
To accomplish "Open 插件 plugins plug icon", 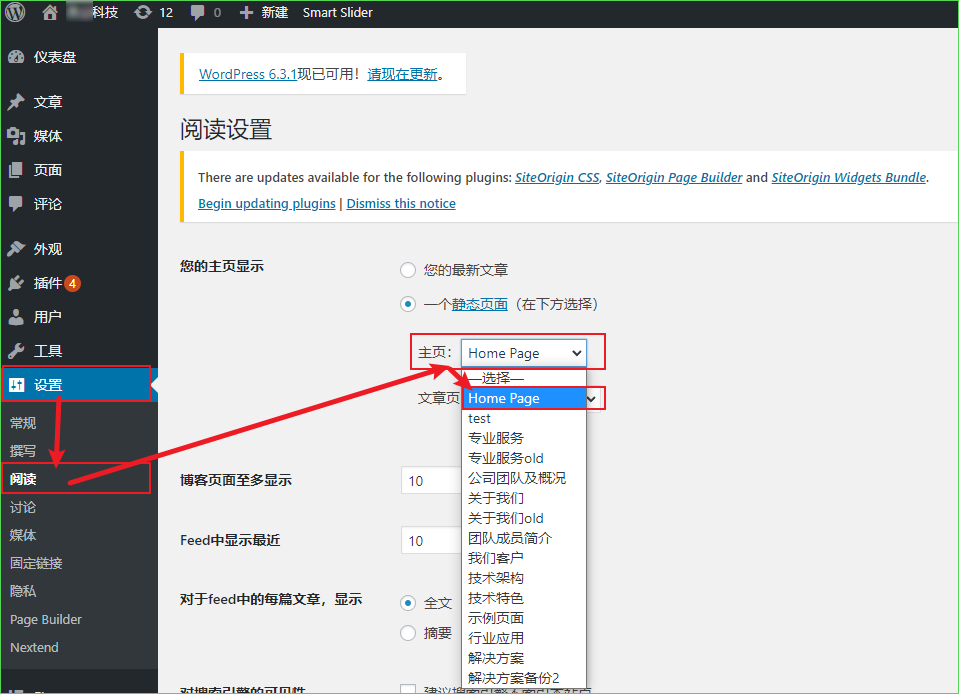I will 17,283.
